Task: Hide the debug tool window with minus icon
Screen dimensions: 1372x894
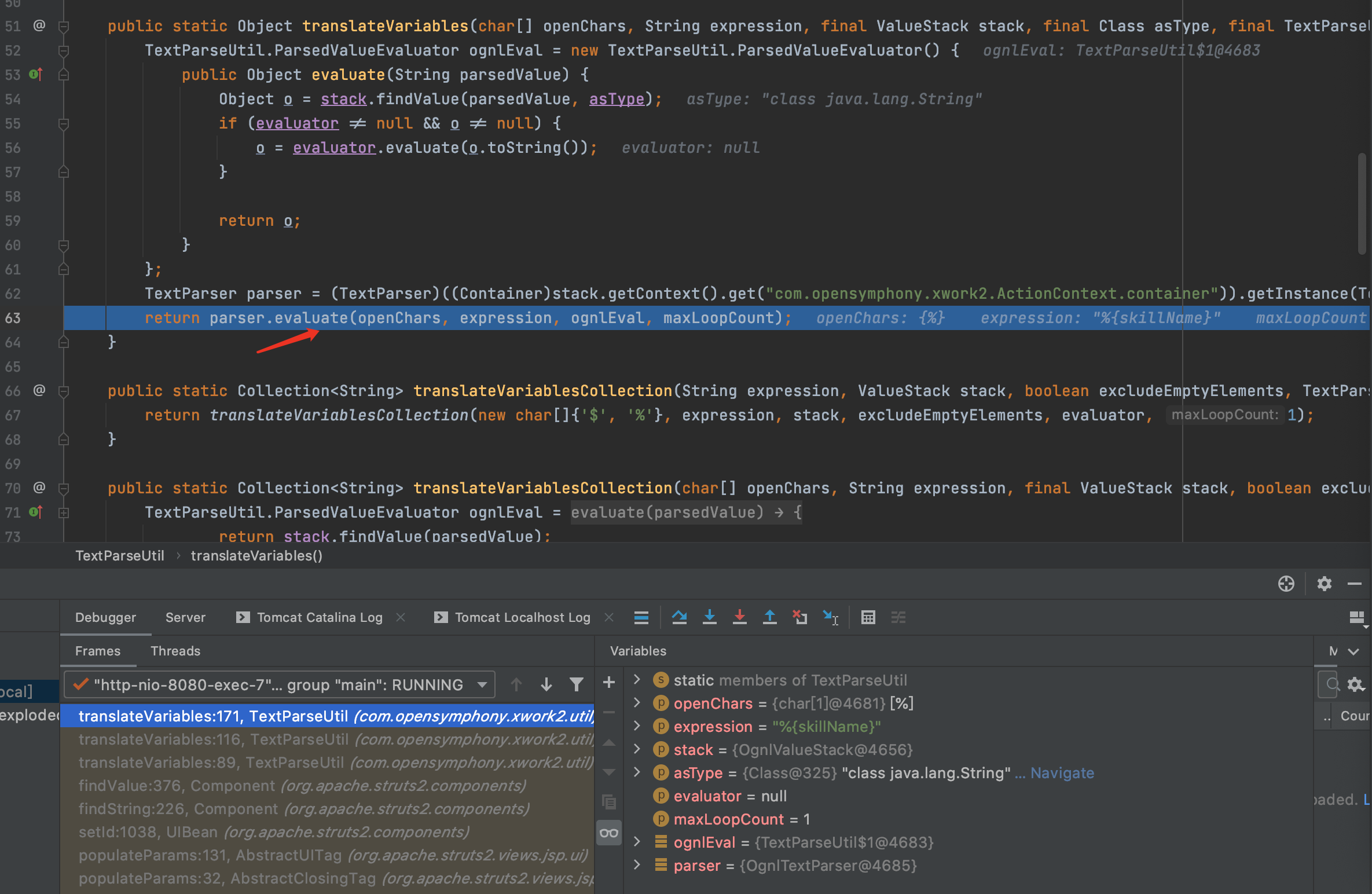Action: point(1355,584)
